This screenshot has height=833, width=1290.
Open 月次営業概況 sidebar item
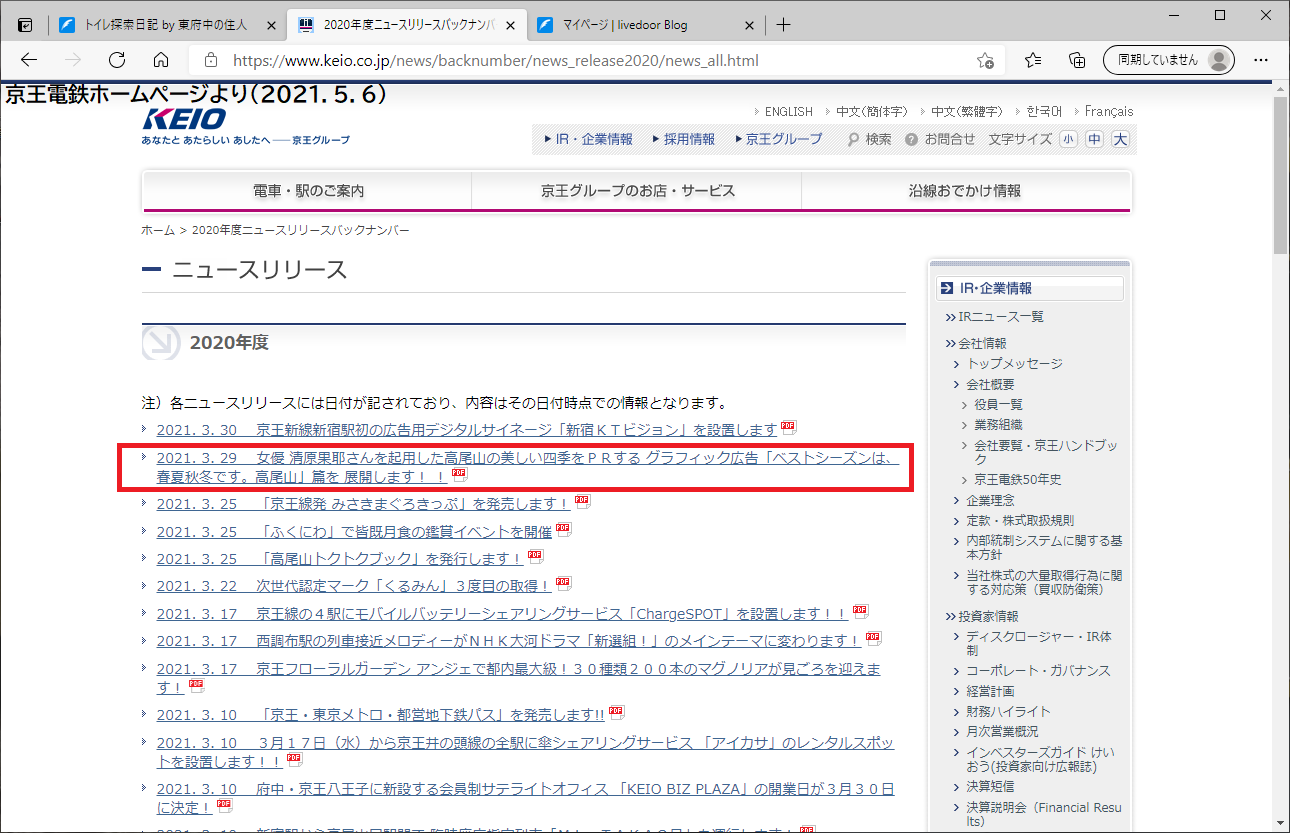(x=1002, y=731)
